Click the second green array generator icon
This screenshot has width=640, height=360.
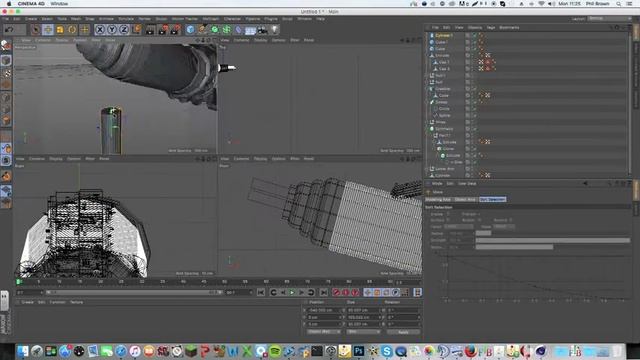tap(227, 29)
